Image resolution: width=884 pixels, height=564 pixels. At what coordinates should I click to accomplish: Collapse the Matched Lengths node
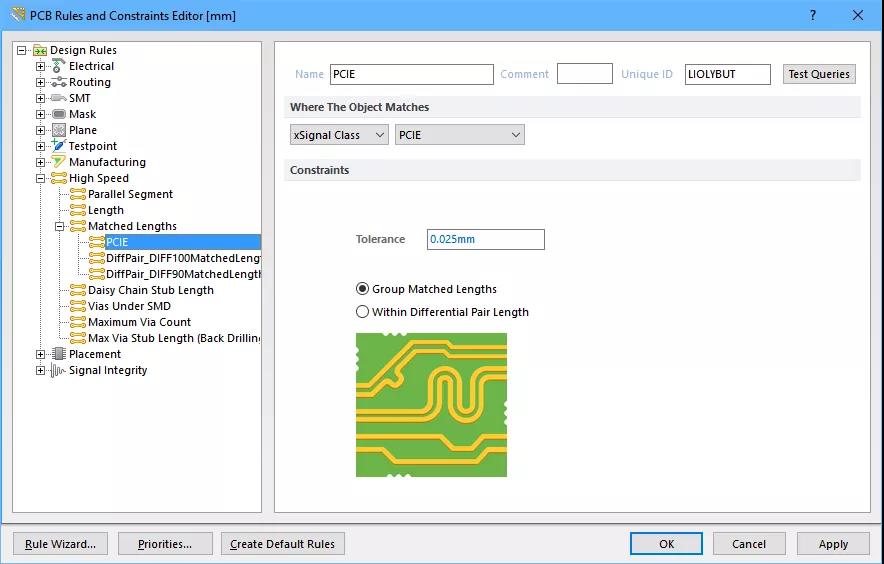click(x=59, y=226)
